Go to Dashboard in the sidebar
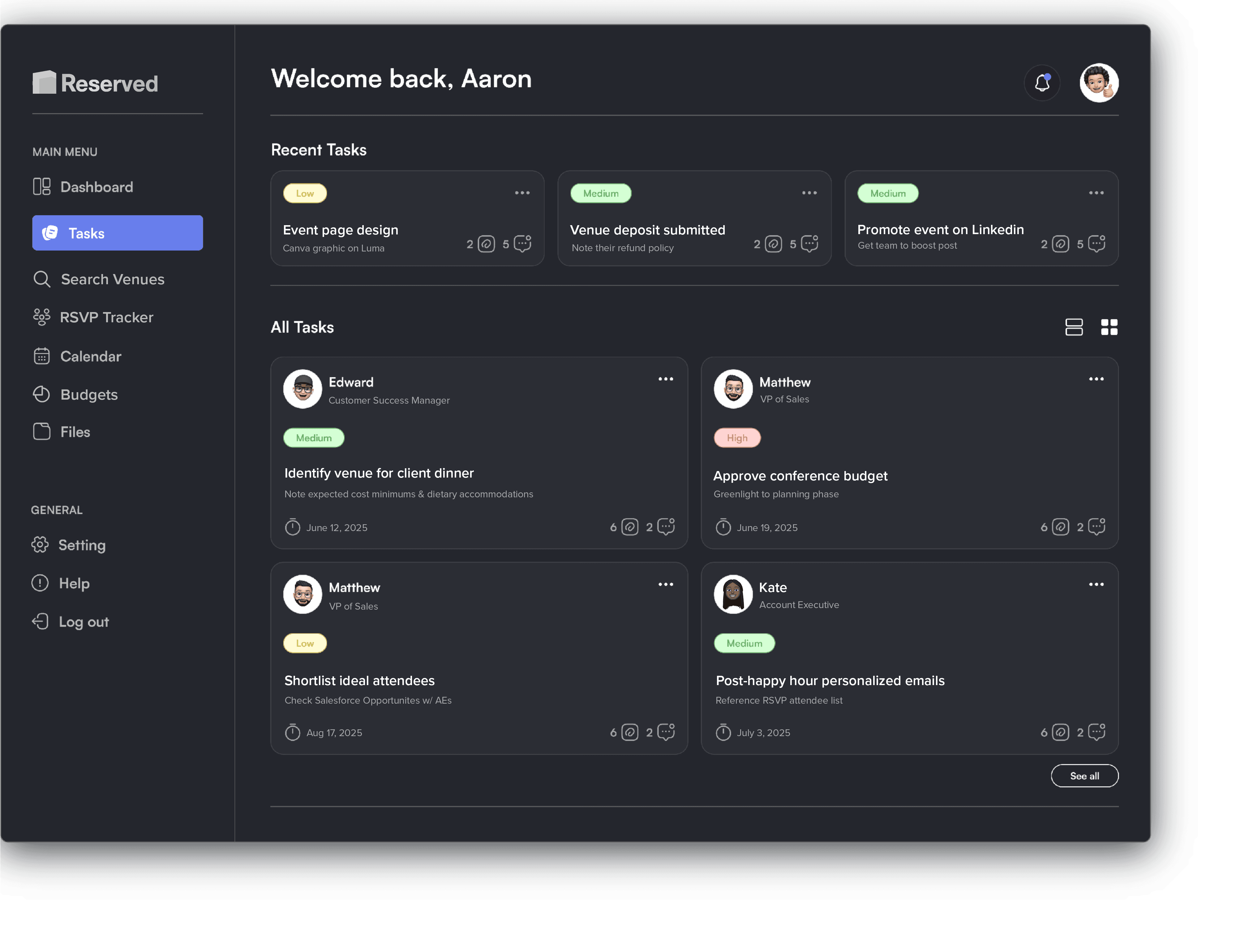Viewport: 1236px width, 952px height. click(96, 187)
